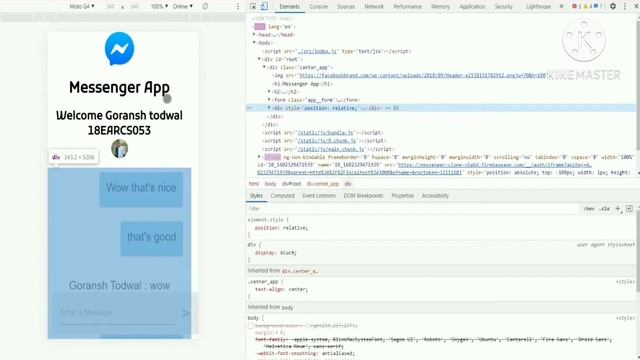This screenshot has width=640, height=360.
Task: Click the rotate device icon in device toolbar
Action: (x=205, y=6)
